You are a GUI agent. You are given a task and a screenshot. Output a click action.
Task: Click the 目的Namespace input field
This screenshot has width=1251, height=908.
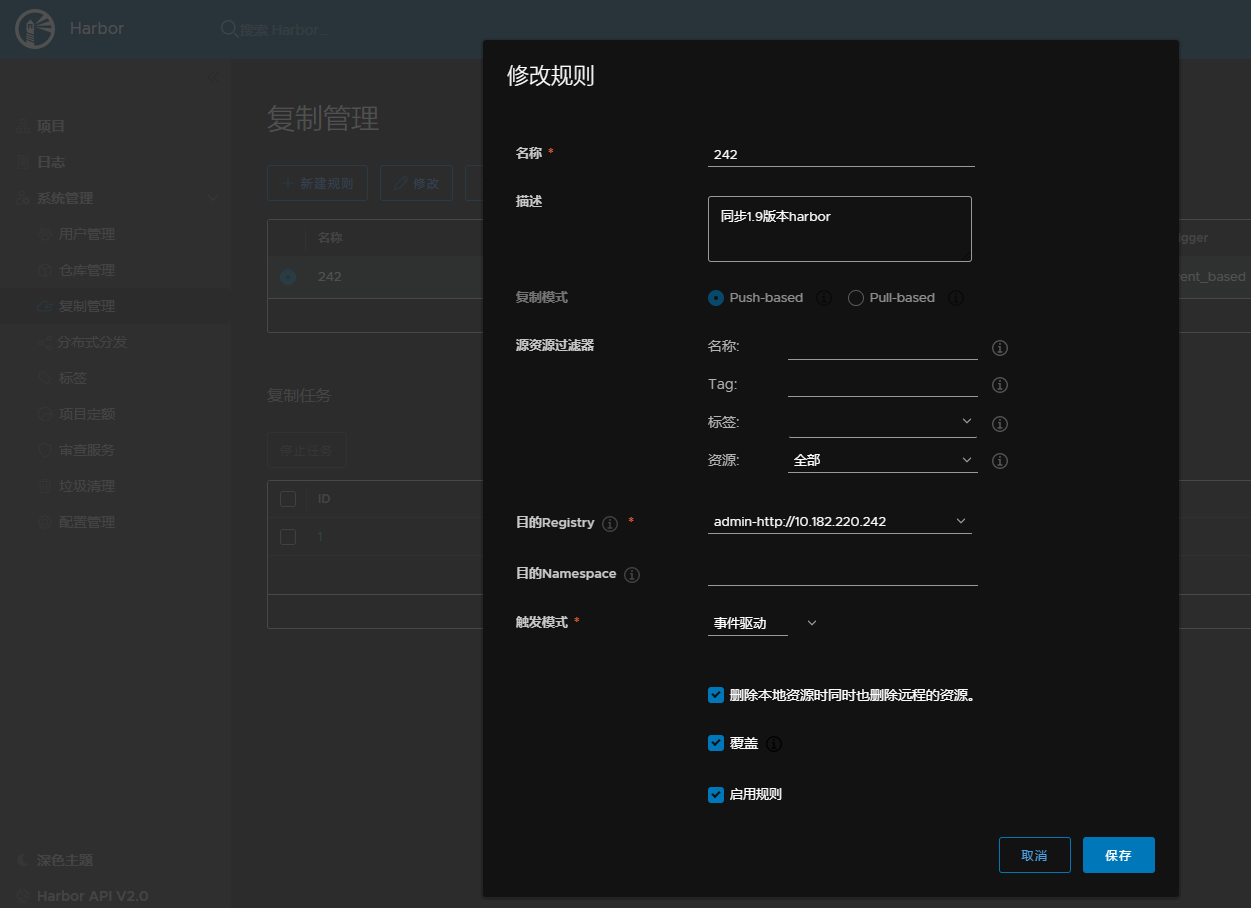(x=843, y=573)
